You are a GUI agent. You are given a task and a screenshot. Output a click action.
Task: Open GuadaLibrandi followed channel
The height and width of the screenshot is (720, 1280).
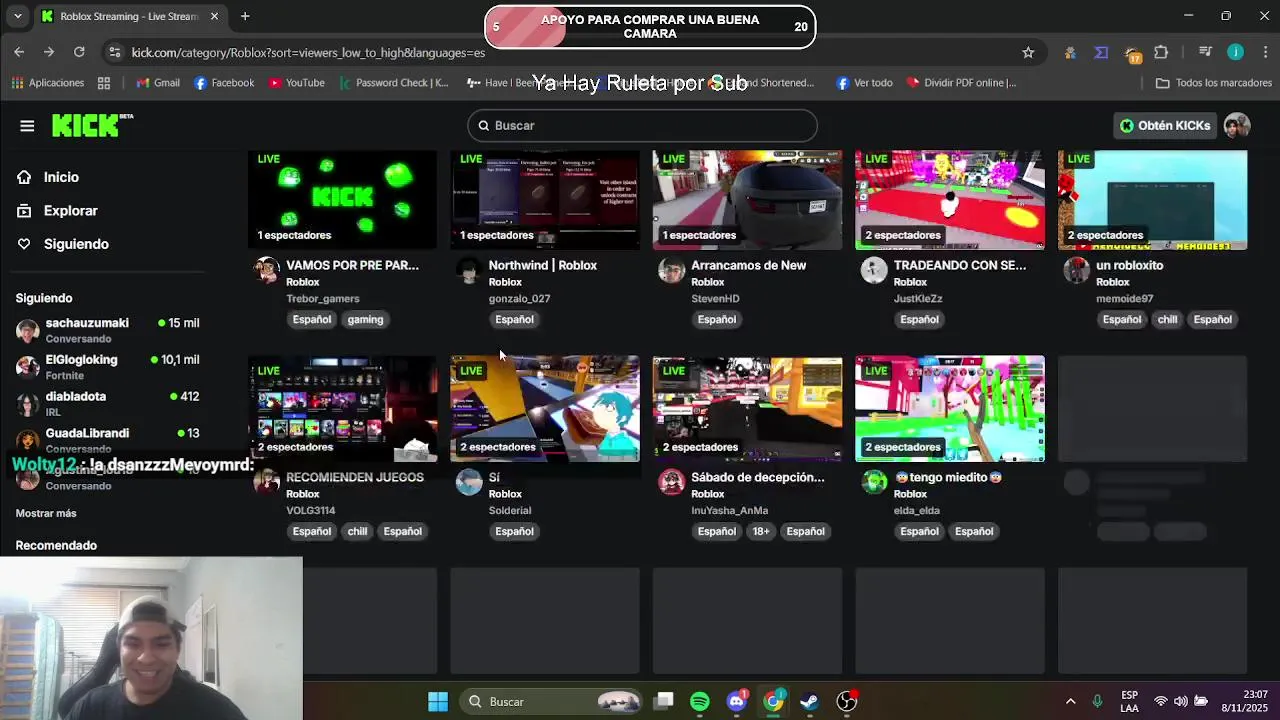click(107, 440)
